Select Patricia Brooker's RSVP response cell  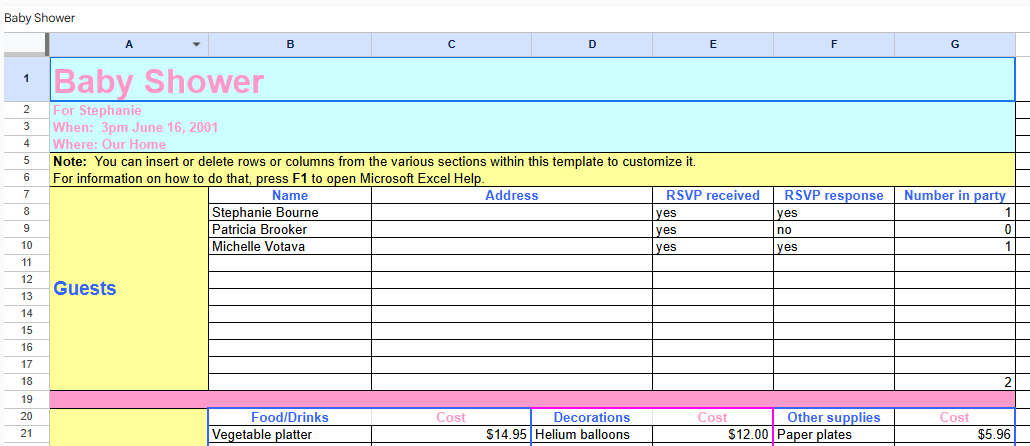834,230
